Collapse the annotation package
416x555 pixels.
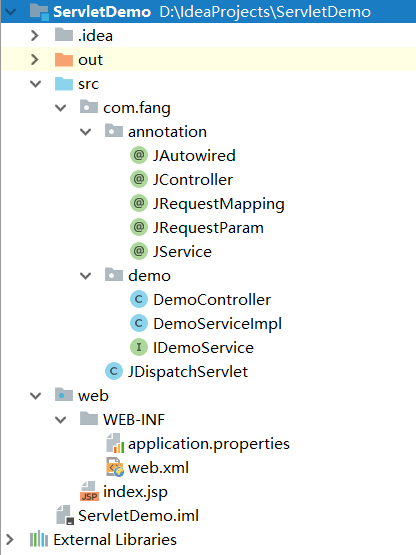tap(85, 132)
